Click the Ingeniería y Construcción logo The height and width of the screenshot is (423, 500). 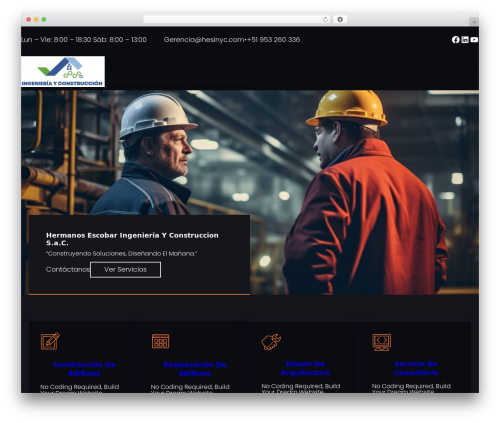(x=63, y=72)
